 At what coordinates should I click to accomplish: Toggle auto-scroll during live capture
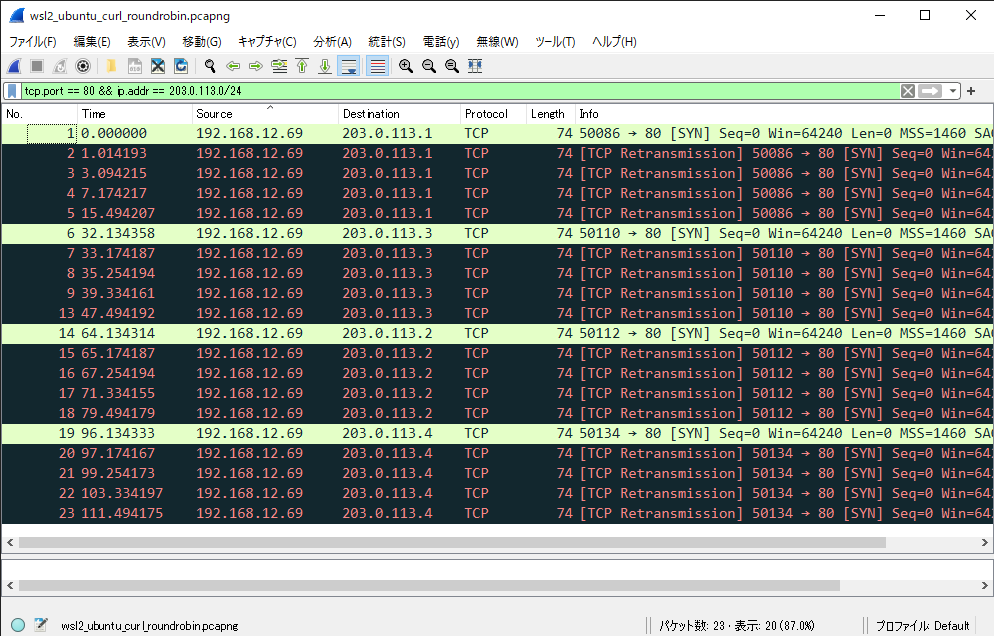[x=349, y=66]
